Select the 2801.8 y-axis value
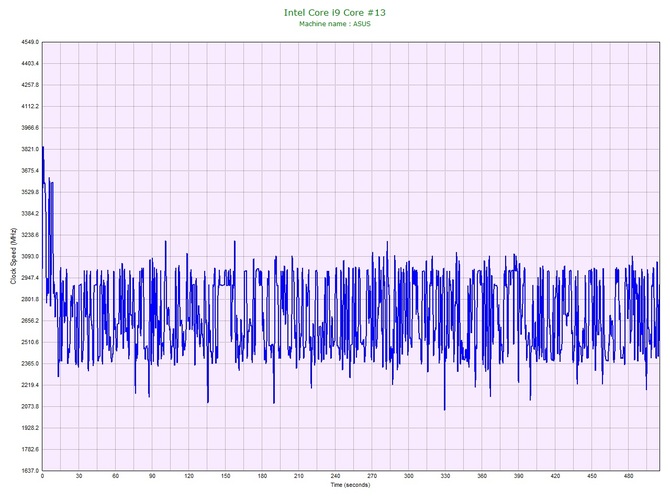Screen dimensions: 670x502 coord(30,299)
